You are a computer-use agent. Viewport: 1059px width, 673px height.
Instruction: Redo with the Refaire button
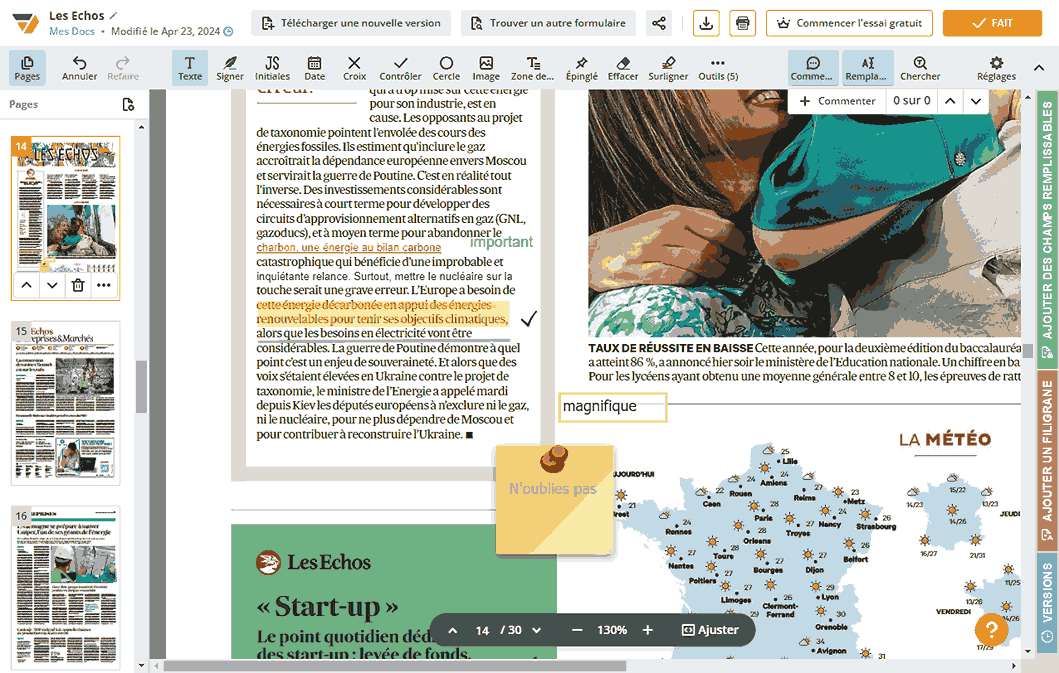click(123, 68)
